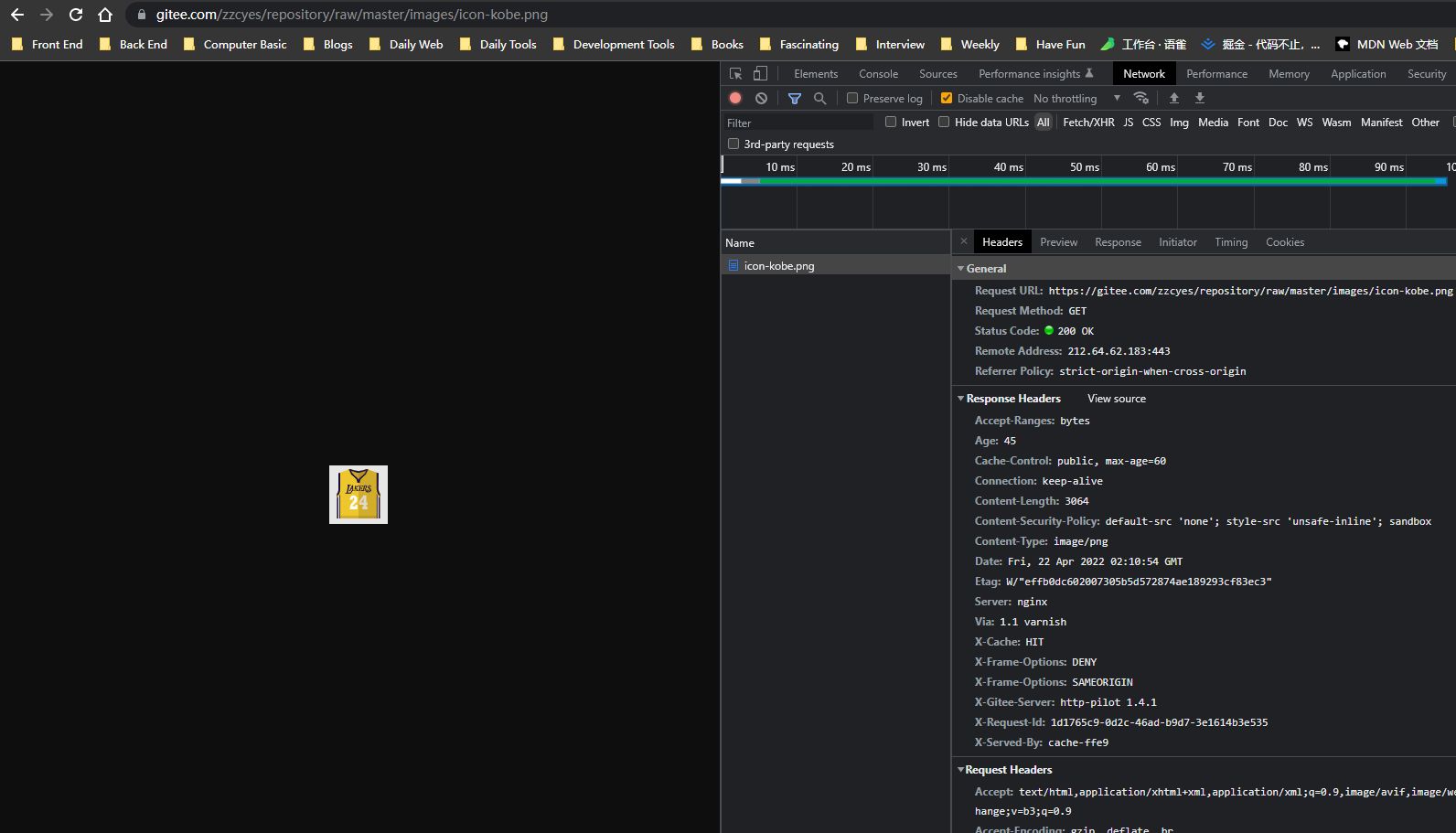This screenshot has width=1456, height=833.
Task: Select the icon-kobe.png request row
Action: click(x=836, y=265)
